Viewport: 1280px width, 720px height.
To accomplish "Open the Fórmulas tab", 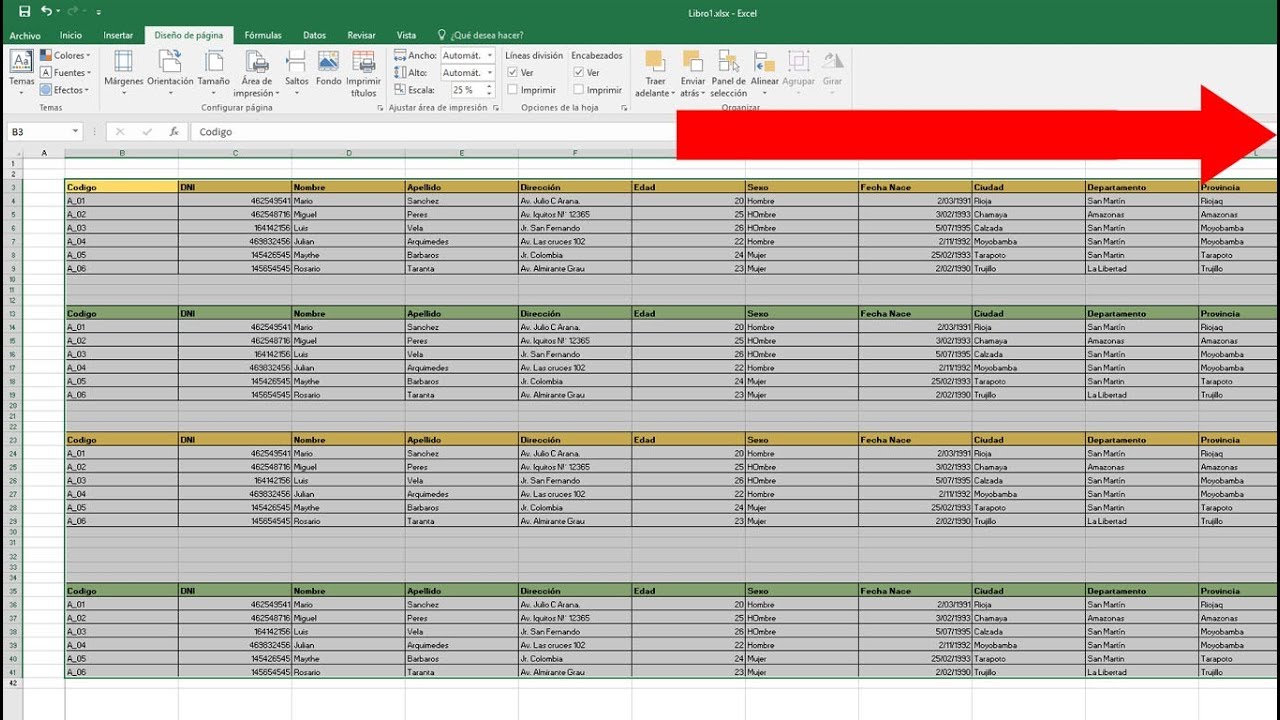I will [263, 35].
